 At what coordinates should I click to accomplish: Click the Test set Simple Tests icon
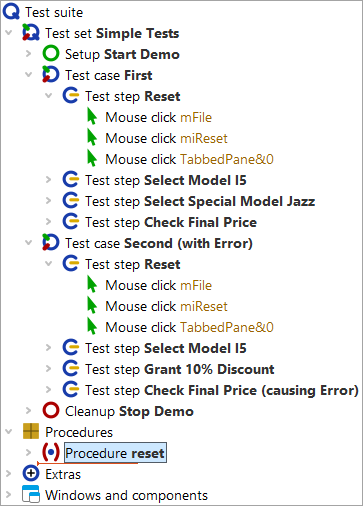(31, 33)
